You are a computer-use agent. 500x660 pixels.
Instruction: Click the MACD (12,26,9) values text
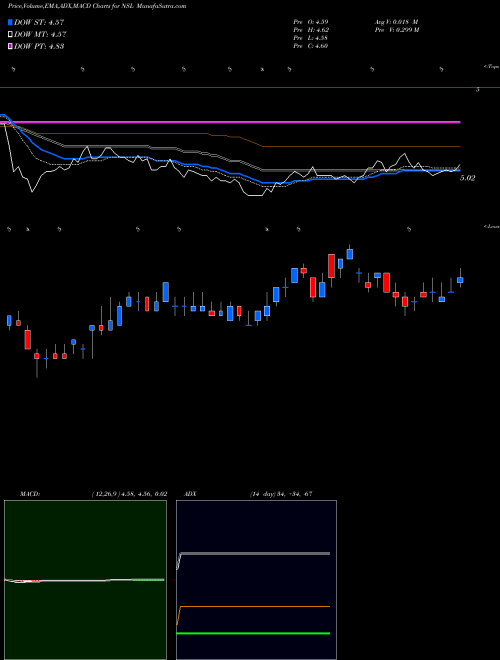point(129,494)
